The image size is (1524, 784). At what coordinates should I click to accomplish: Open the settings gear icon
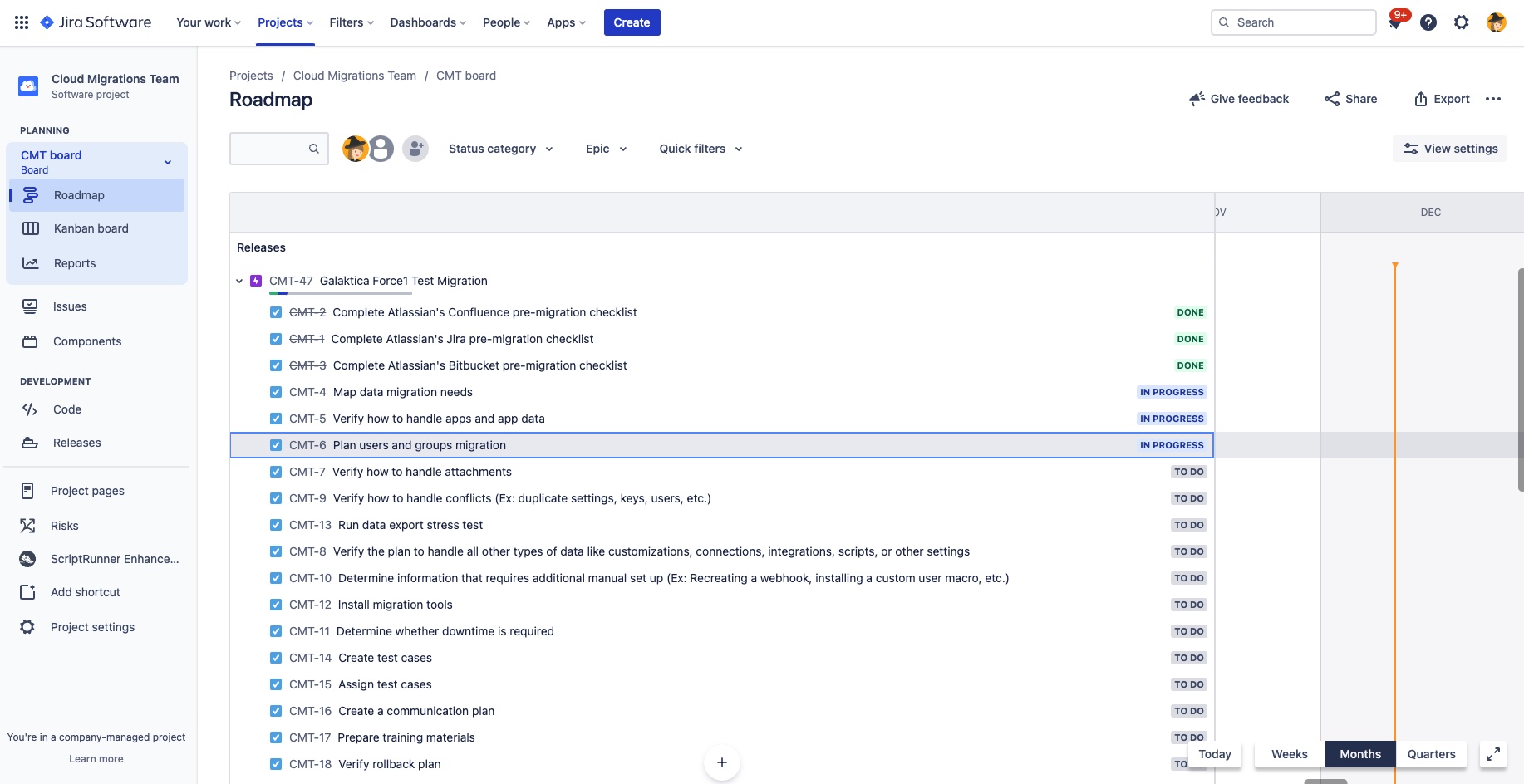coord(1462,22)
